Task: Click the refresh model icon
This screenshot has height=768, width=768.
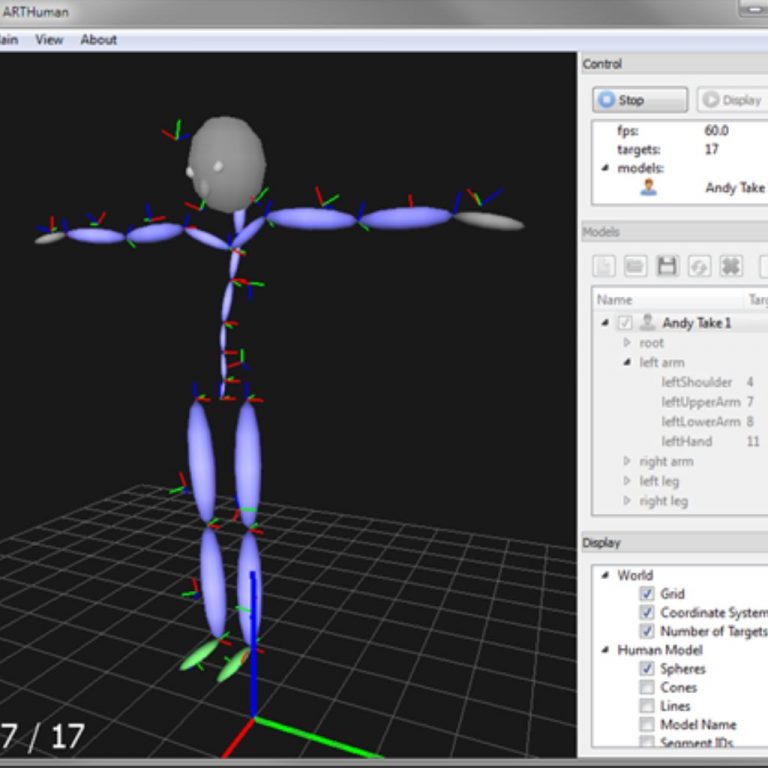Action: [699, 266]
